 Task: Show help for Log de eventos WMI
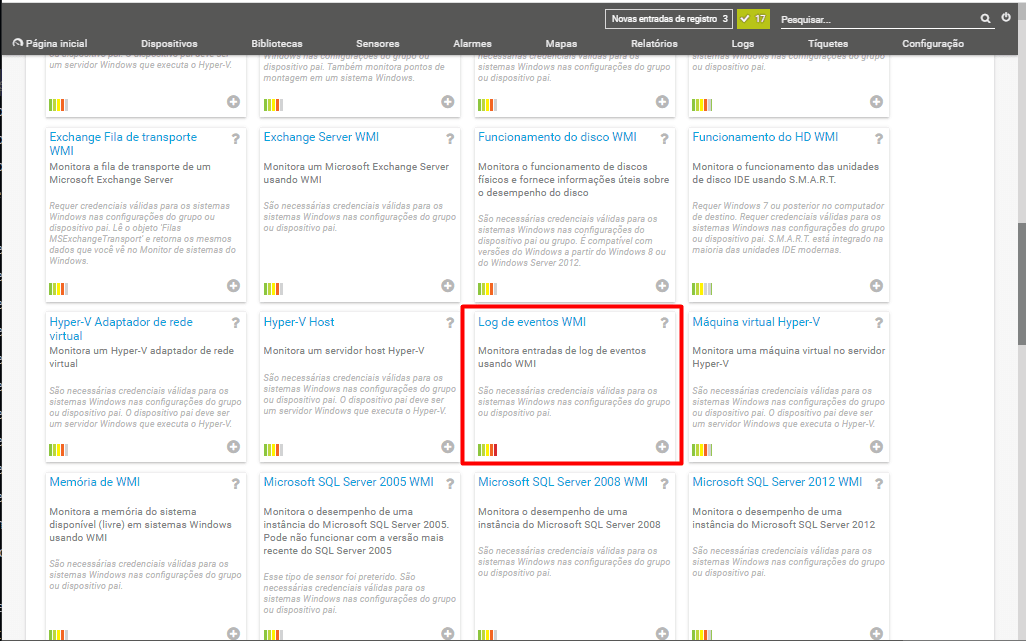664,323
